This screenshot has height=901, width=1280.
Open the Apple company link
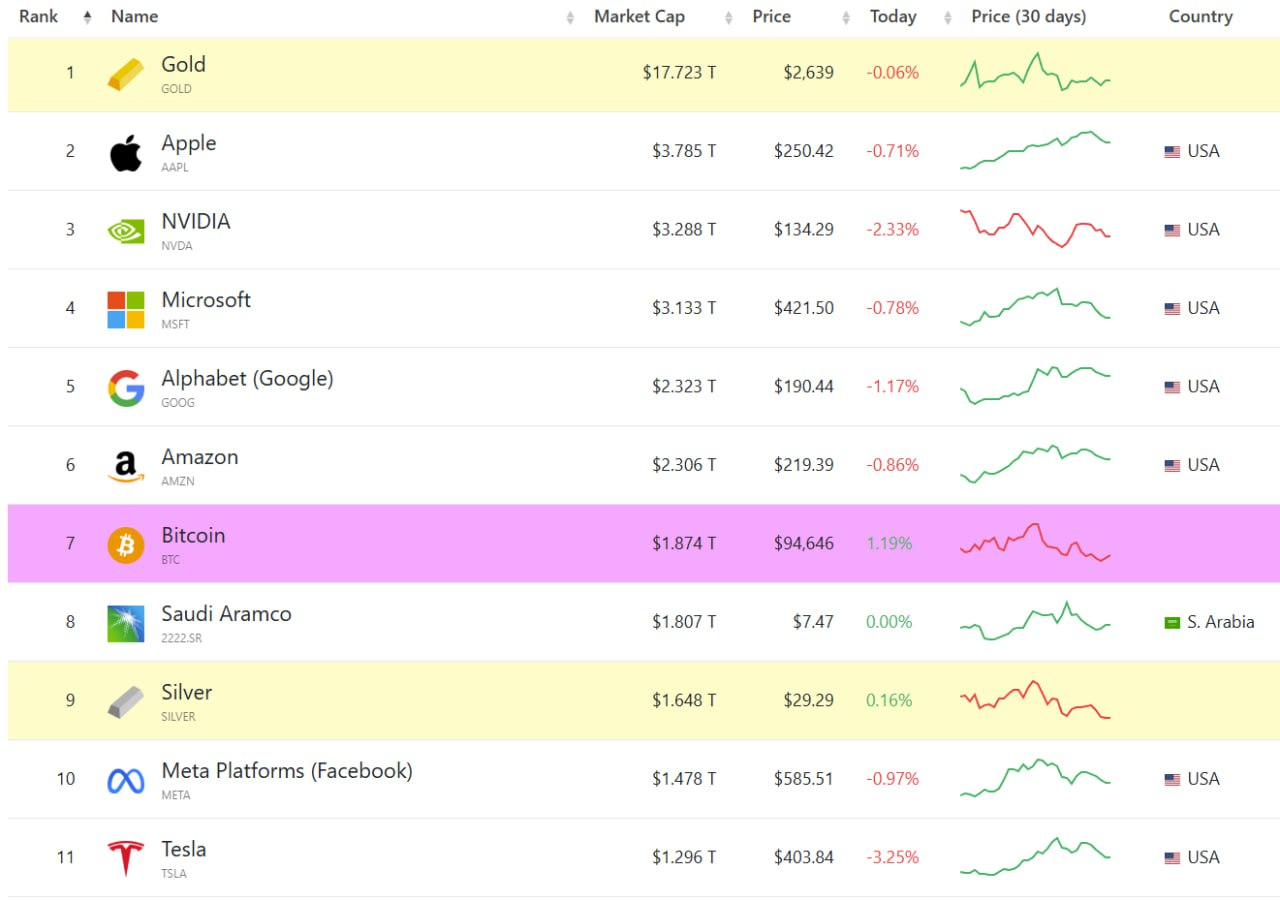189,144
